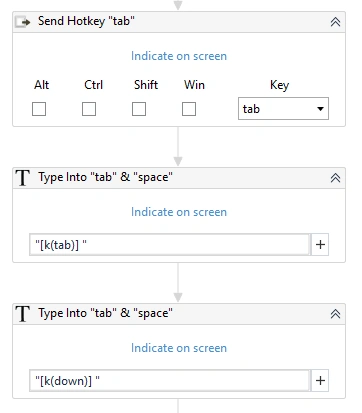Enable the Win modifier checkbox
The width and height of the screenshot is (362, 413).
(x=189, y=109)
